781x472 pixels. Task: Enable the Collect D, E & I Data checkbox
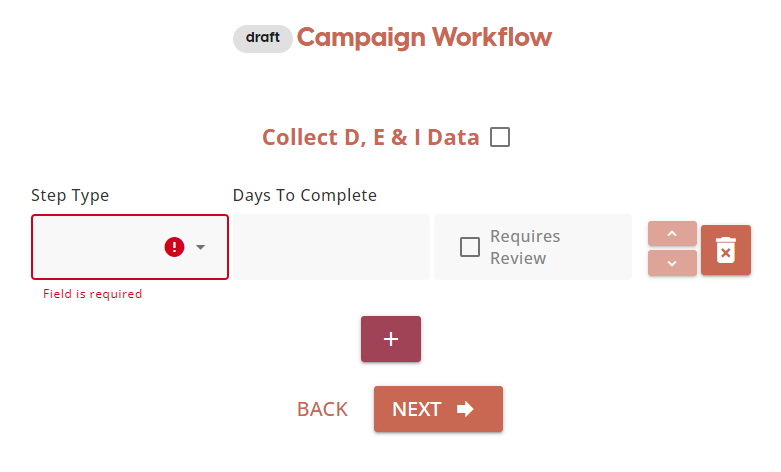point(500,137)
